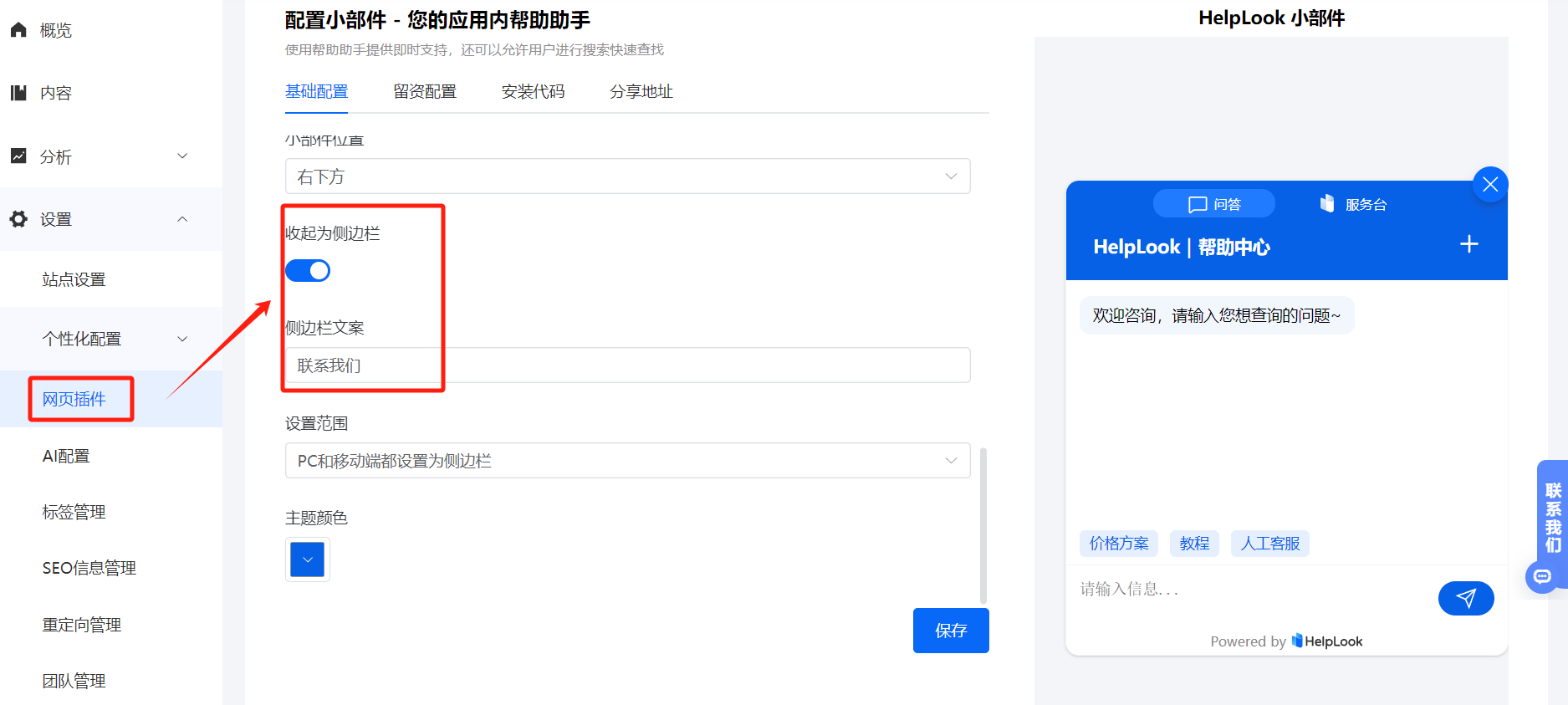Open 网页插件 in sidebar
This screenshot has height=705, width=1568.
[x=74, y=399]
